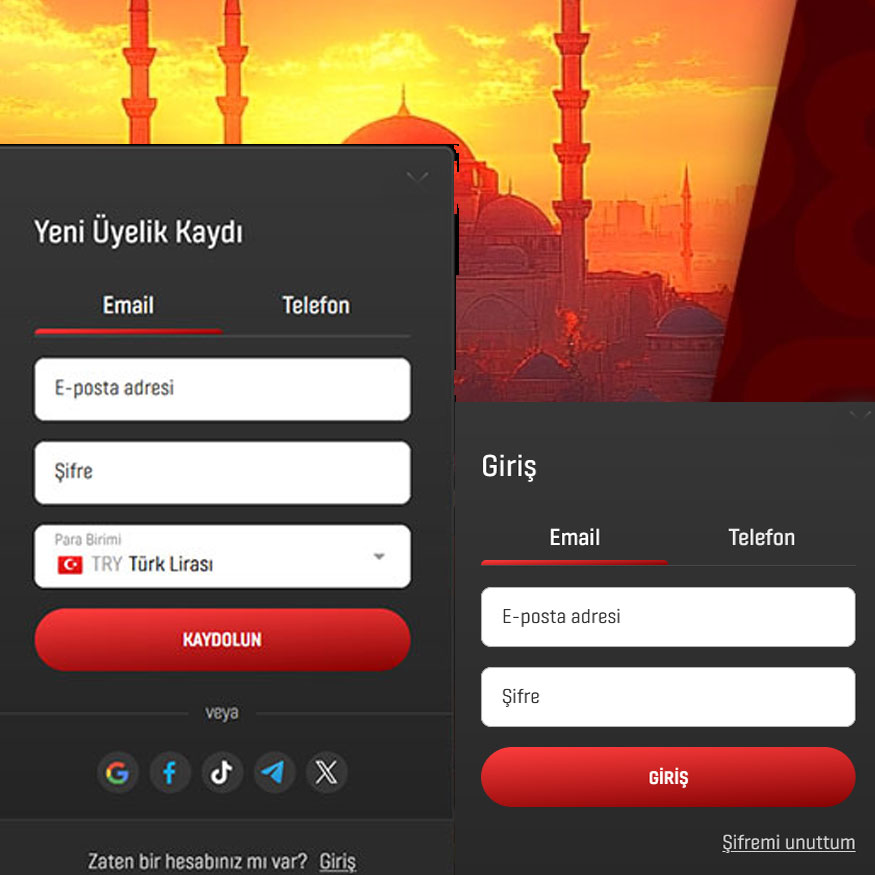This screenshot has height=875, width=875.
Task: Use the X (Twitter) sign-up icon
Action: [326, 772]
